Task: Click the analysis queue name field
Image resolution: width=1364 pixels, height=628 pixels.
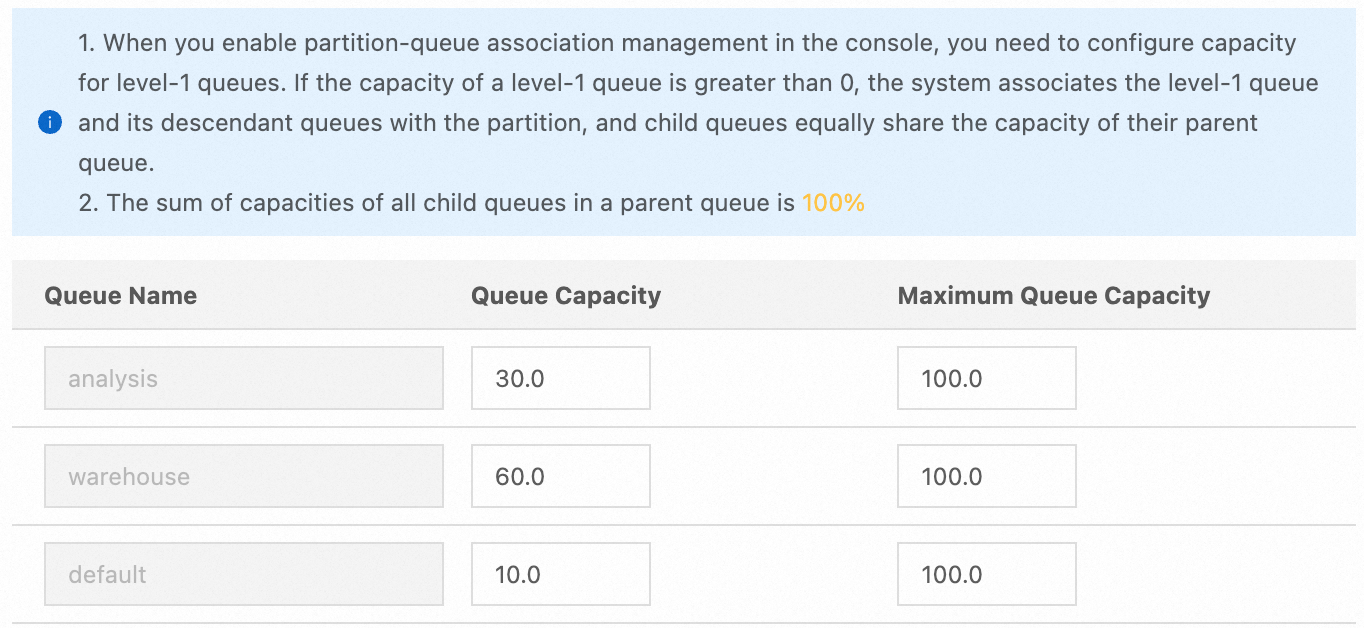Action: 243,378
